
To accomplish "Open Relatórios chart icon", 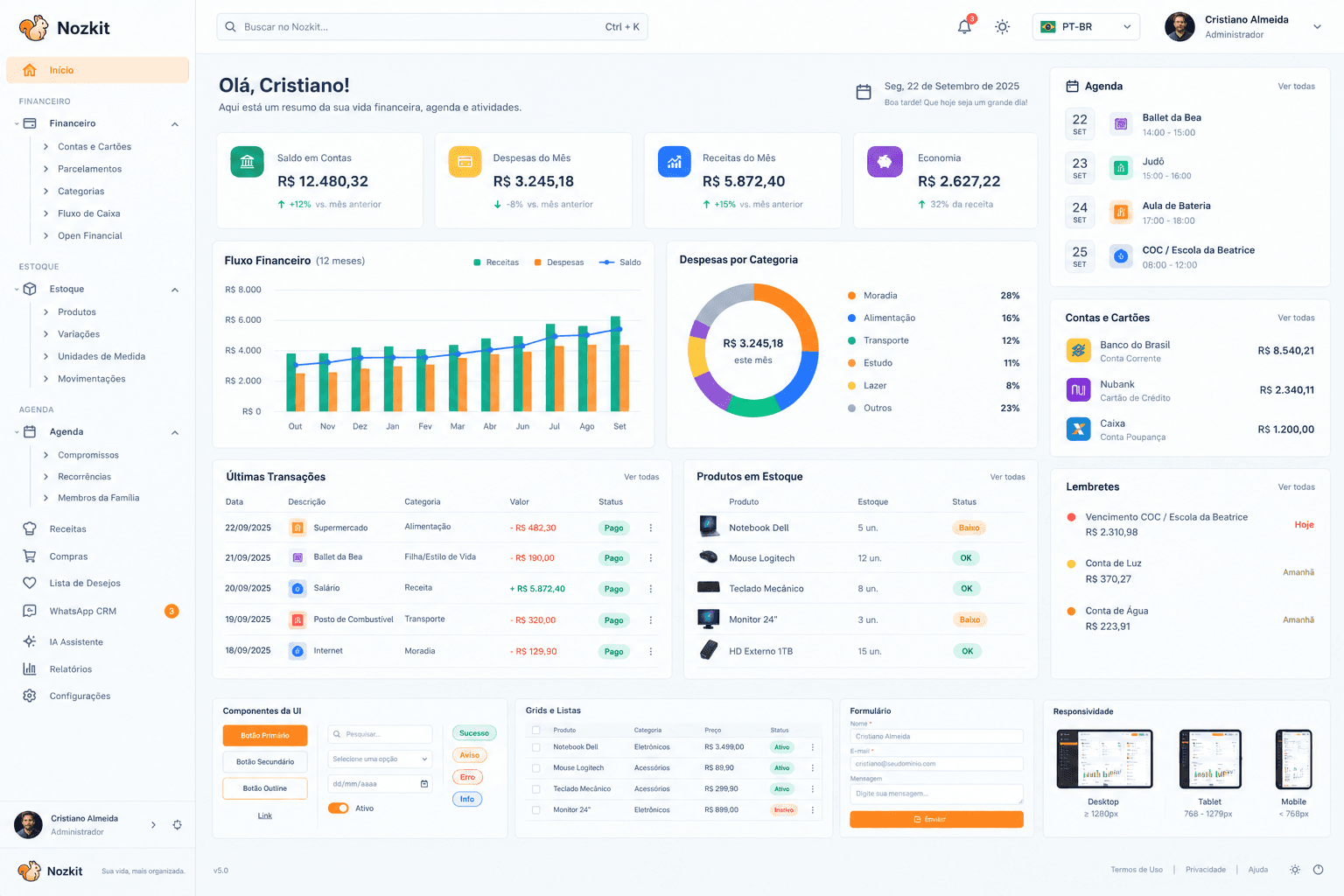I will [x=30, y=668].
